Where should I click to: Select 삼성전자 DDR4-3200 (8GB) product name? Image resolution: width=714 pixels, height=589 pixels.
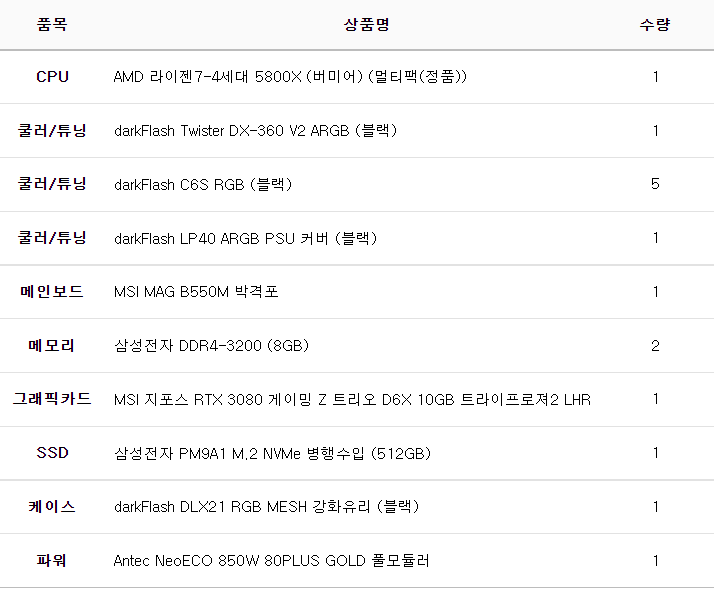(211, 346)
